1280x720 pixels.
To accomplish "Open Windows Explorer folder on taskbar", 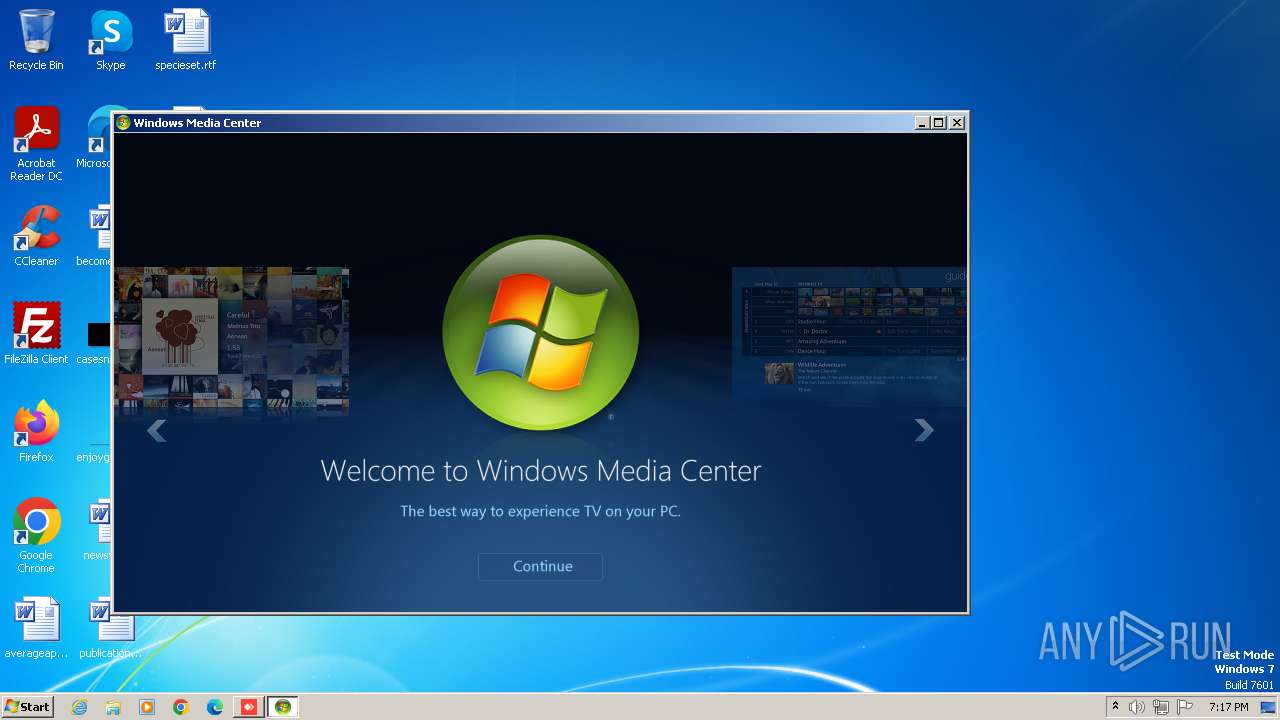I will tap(113, 707).
